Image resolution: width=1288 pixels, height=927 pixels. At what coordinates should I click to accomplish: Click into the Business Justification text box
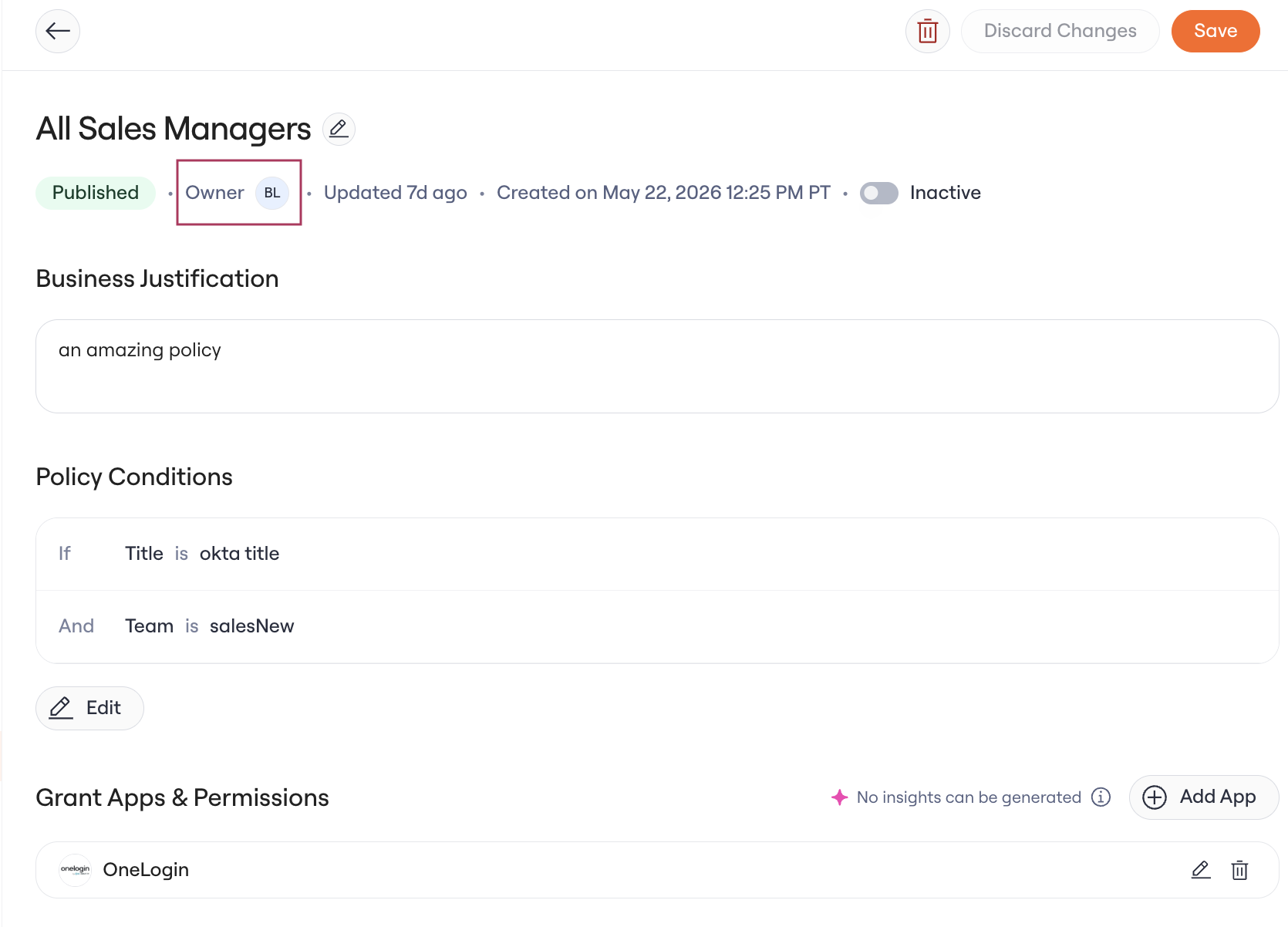657,366
